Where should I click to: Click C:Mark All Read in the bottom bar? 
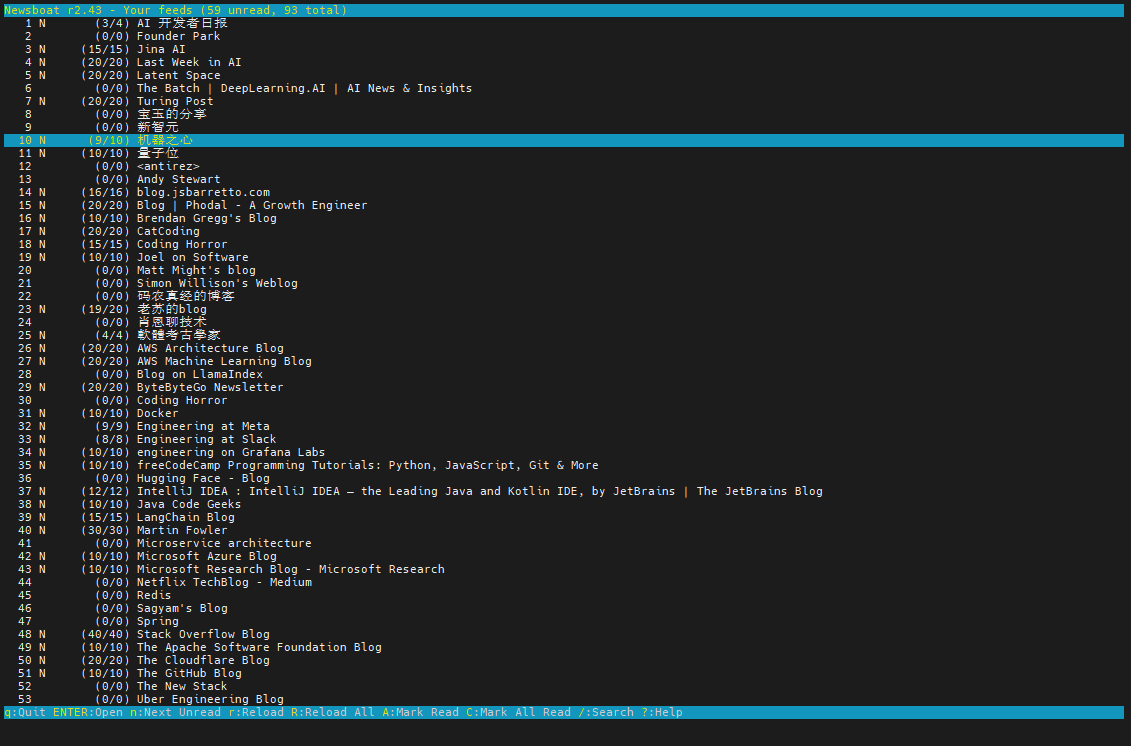point(518,712)
